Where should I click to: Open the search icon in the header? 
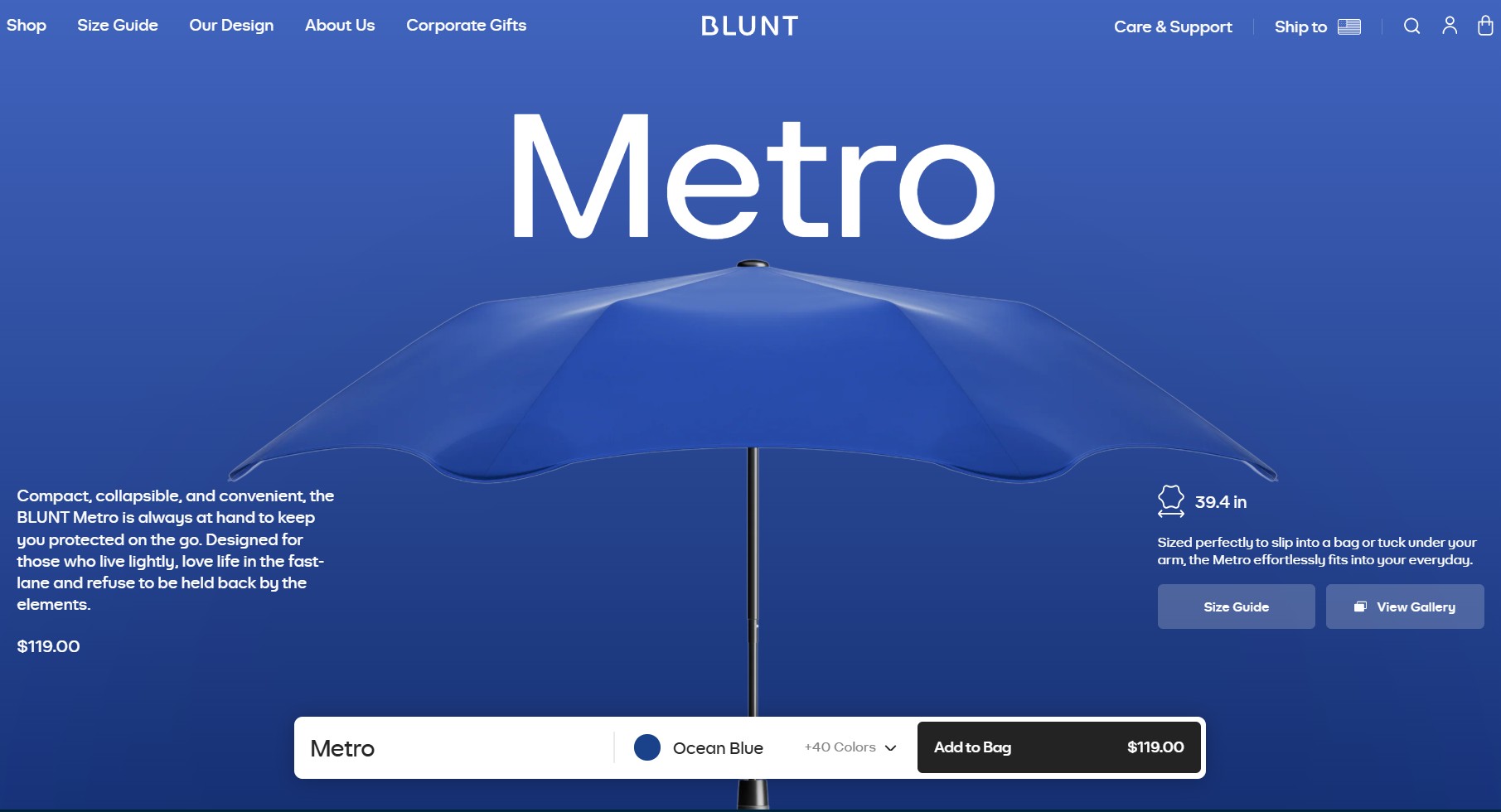tap(1411, 27)
